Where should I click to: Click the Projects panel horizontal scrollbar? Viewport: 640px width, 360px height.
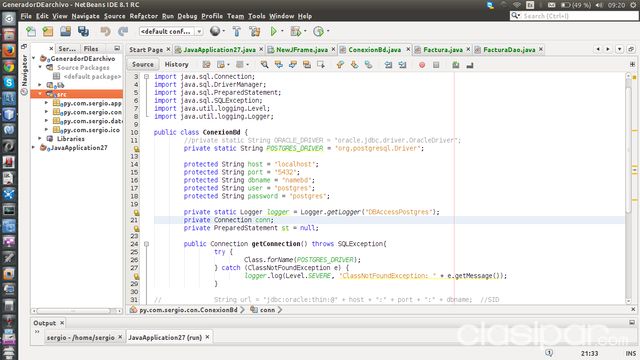[x=76, y=311]
